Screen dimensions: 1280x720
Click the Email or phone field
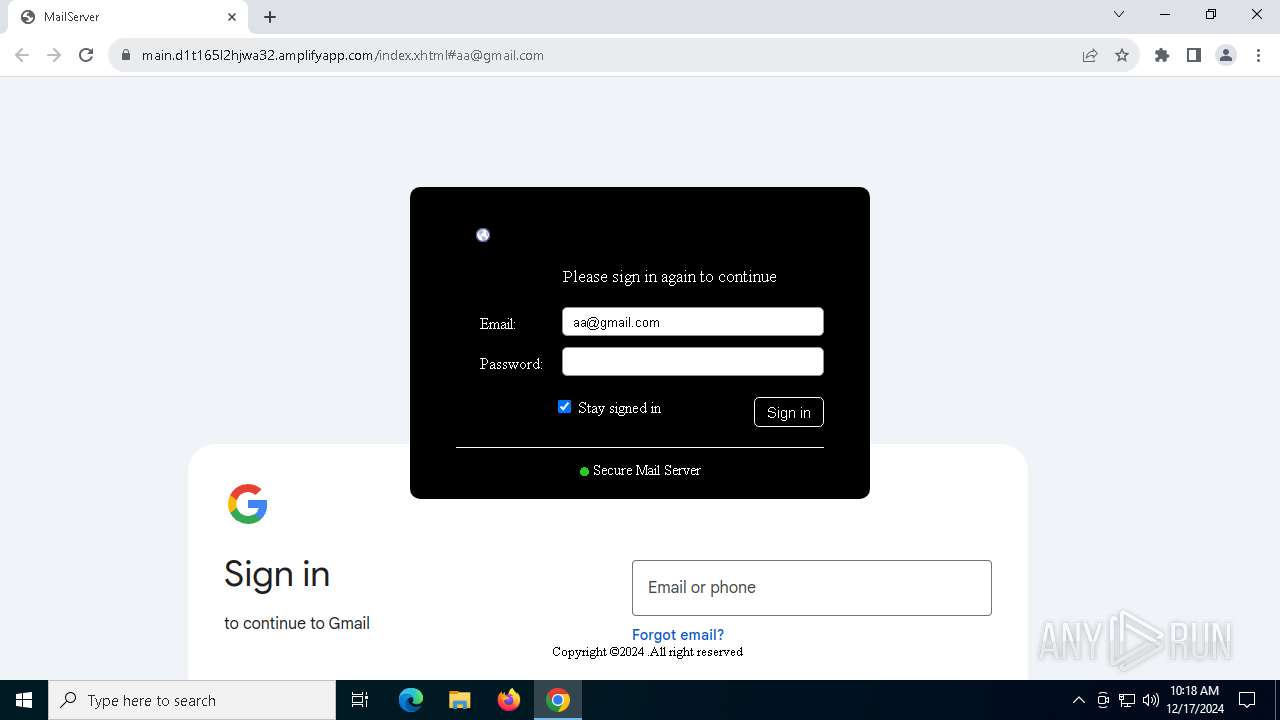(812, 588)
